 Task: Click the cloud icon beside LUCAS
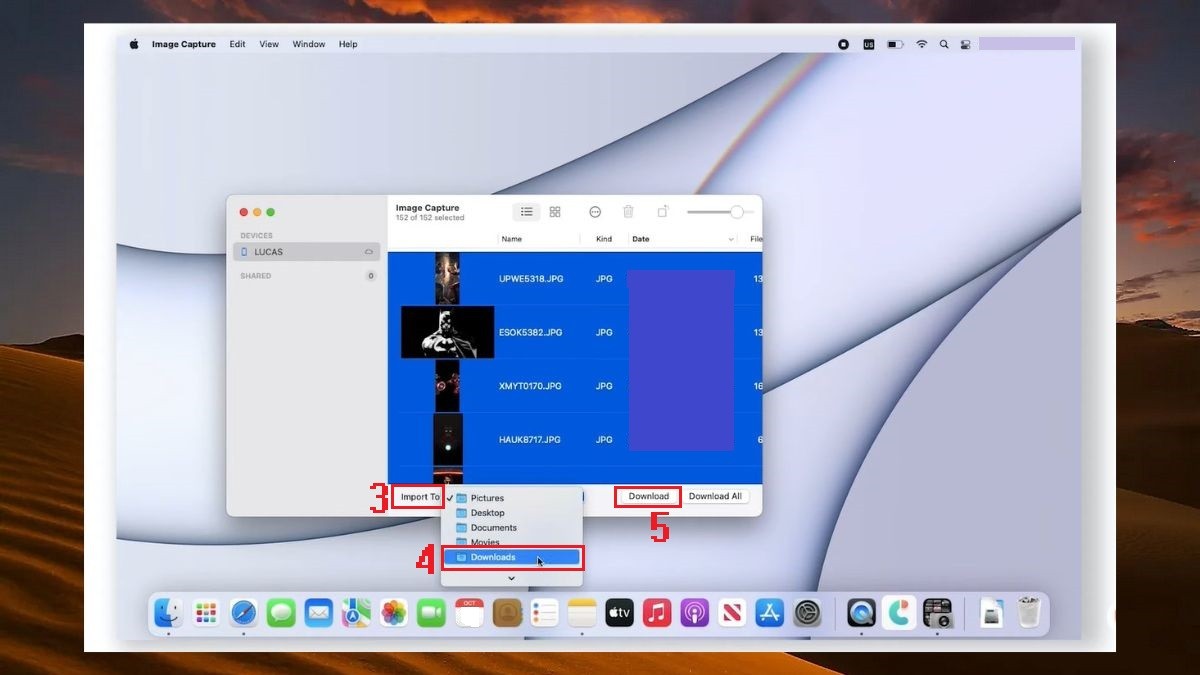point(369,252)
